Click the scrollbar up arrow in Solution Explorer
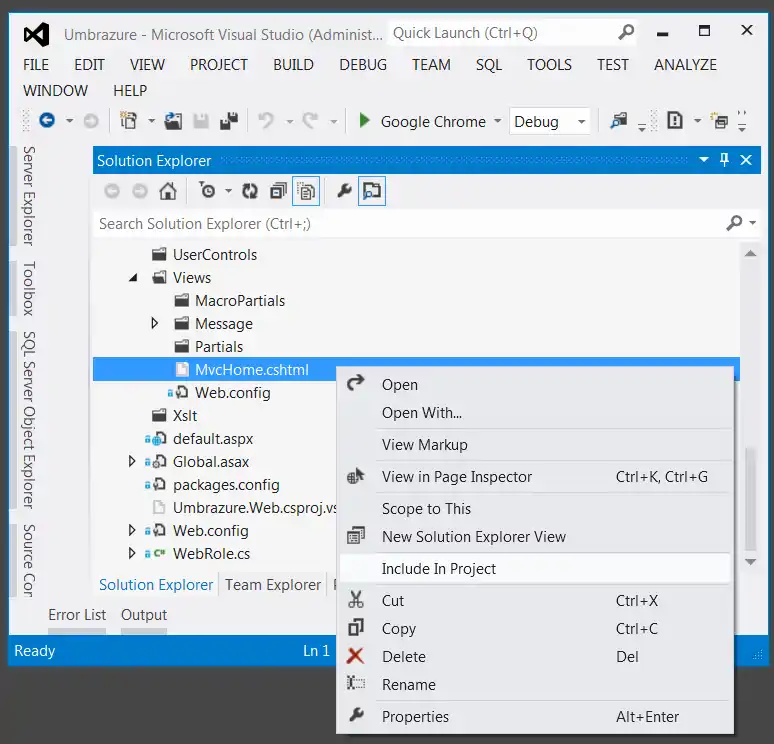Image resolution: width=774 pixels, height=744 pixels. [750, 253]
